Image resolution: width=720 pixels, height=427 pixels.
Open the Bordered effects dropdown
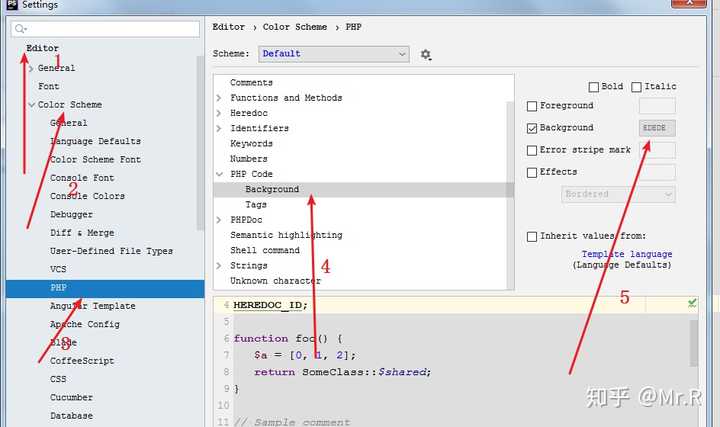coord(618,194)
